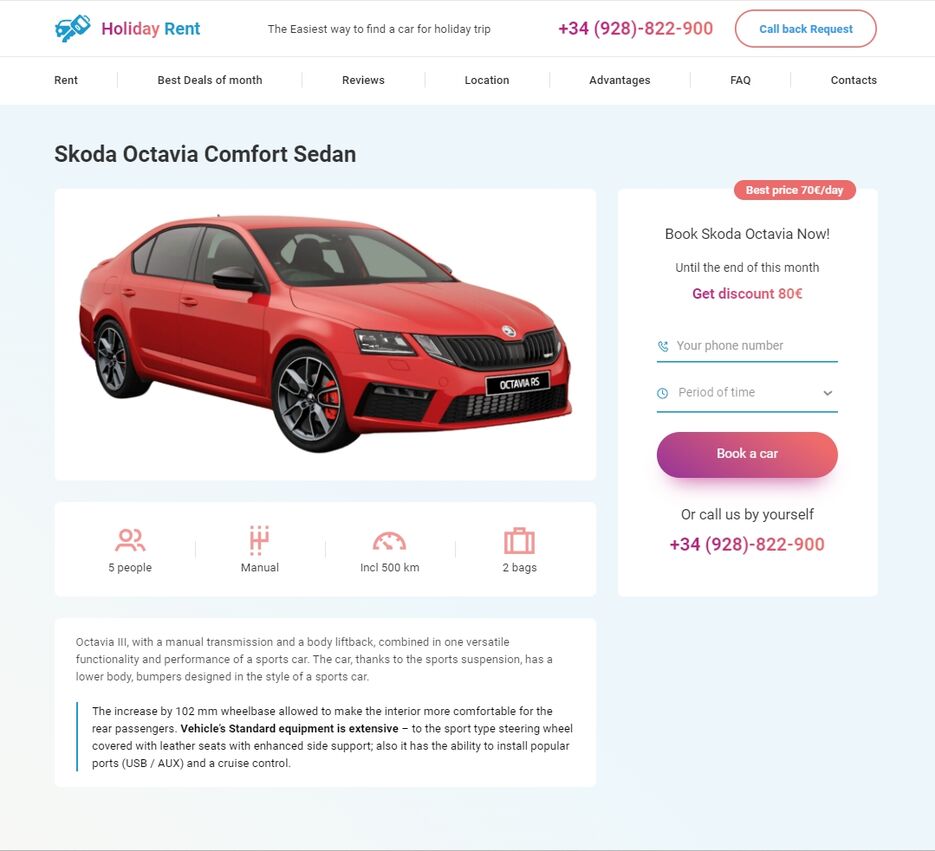Go to Best Deals of month section

pos(210,80)
